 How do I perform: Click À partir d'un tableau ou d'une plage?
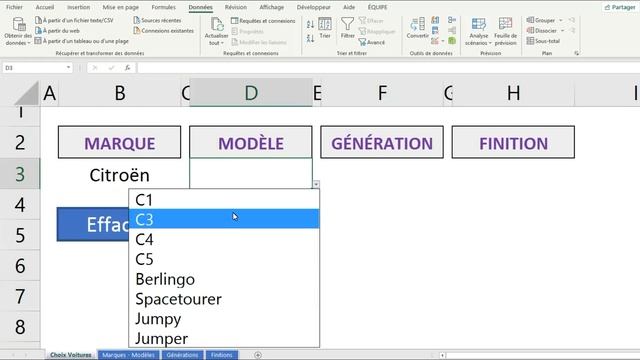(x=82, y=41)
